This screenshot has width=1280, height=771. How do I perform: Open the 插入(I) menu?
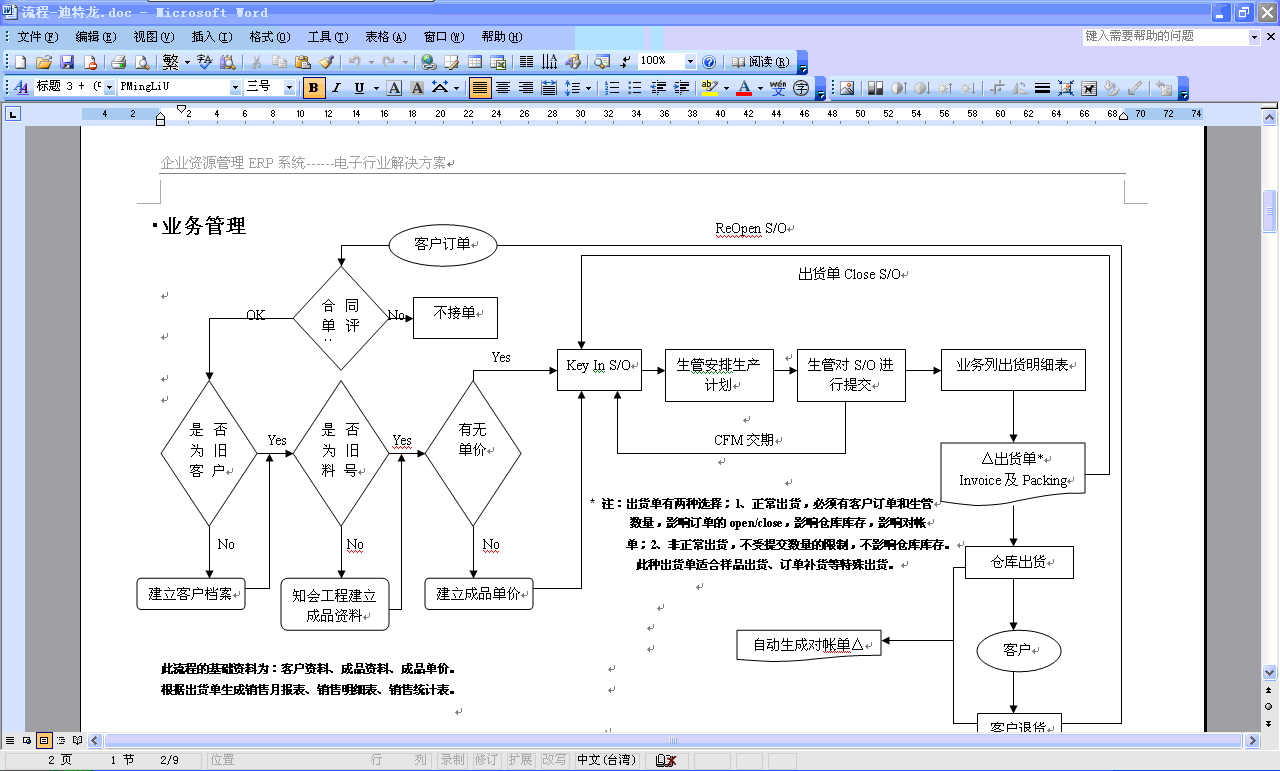click(211, 37)
